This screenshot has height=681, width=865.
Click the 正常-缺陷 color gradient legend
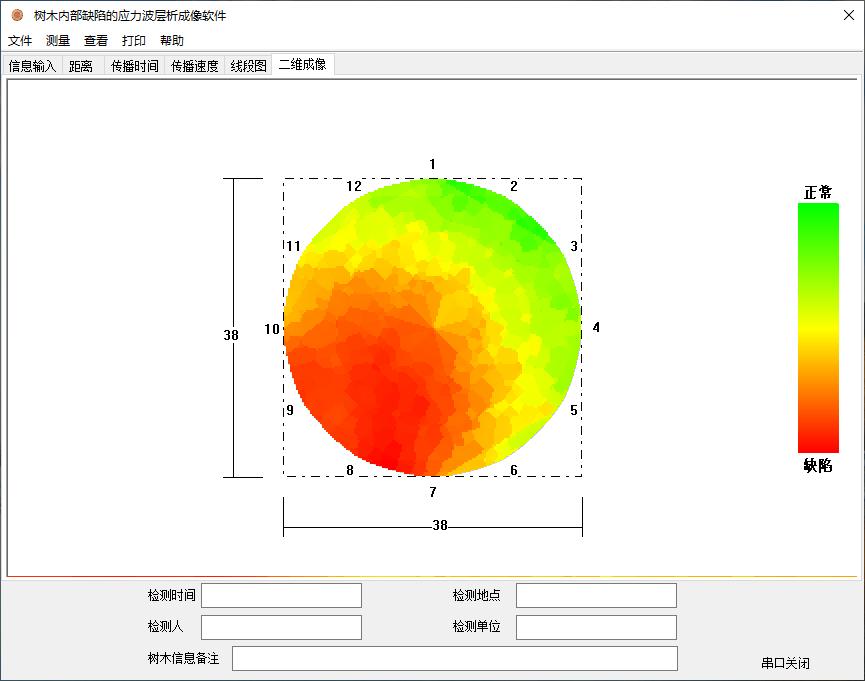(818, 328)
